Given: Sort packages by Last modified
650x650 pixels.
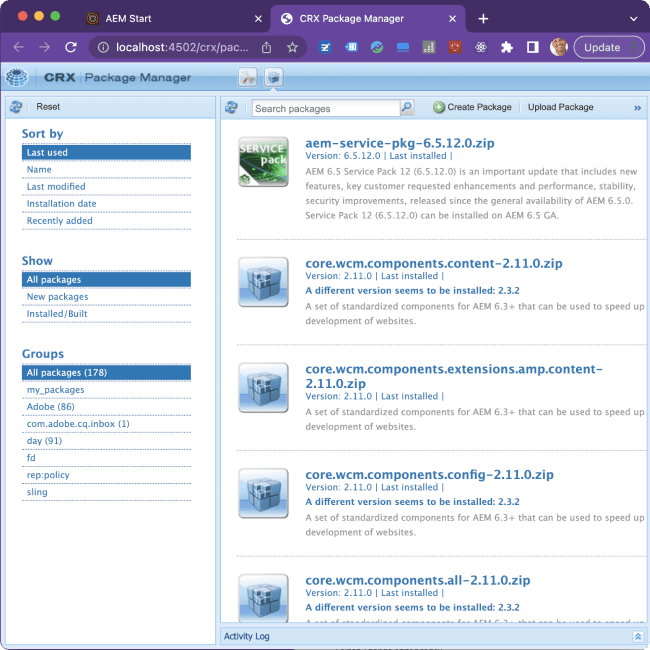Looking at the screenshot, I should pyautogui.click(x=106, y=187).
